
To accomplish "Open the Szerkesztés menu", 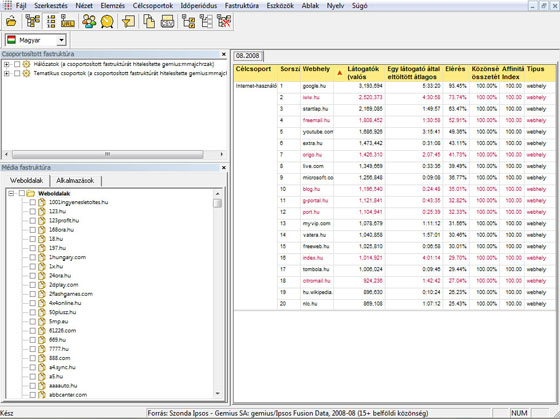I will click(51, 5).
